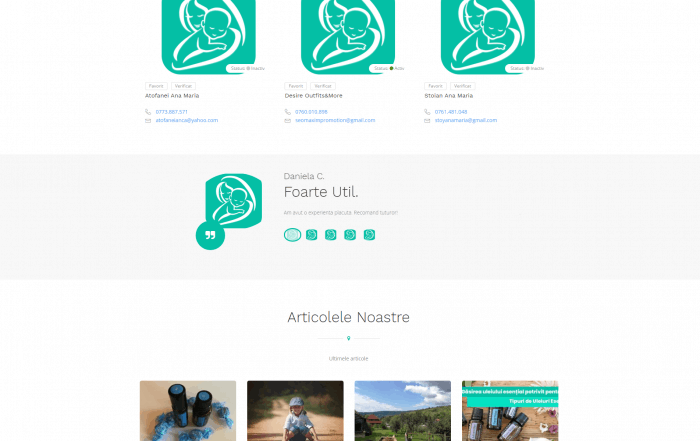
Task: Call phone number 0773.887.571
Action: click(171, 112)
